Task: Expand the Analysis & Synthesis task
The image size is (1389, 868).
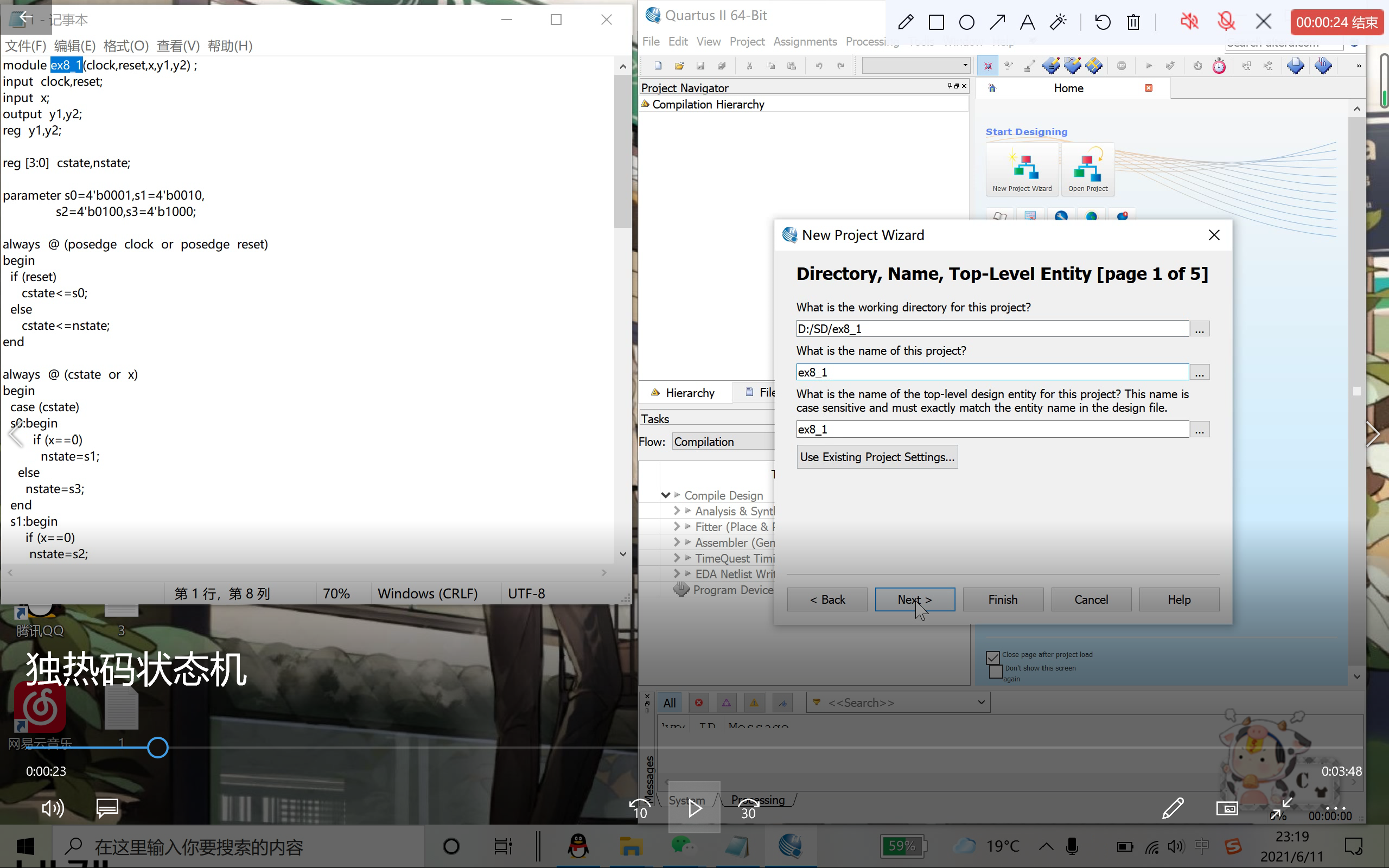Action: pos(677,510)
